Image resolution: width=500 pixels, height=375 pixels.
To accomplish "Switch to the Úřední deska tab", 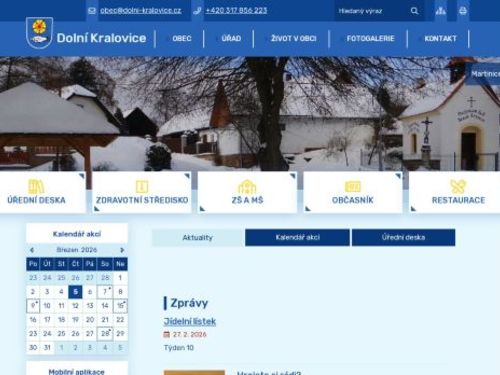I will coord(403,238).
